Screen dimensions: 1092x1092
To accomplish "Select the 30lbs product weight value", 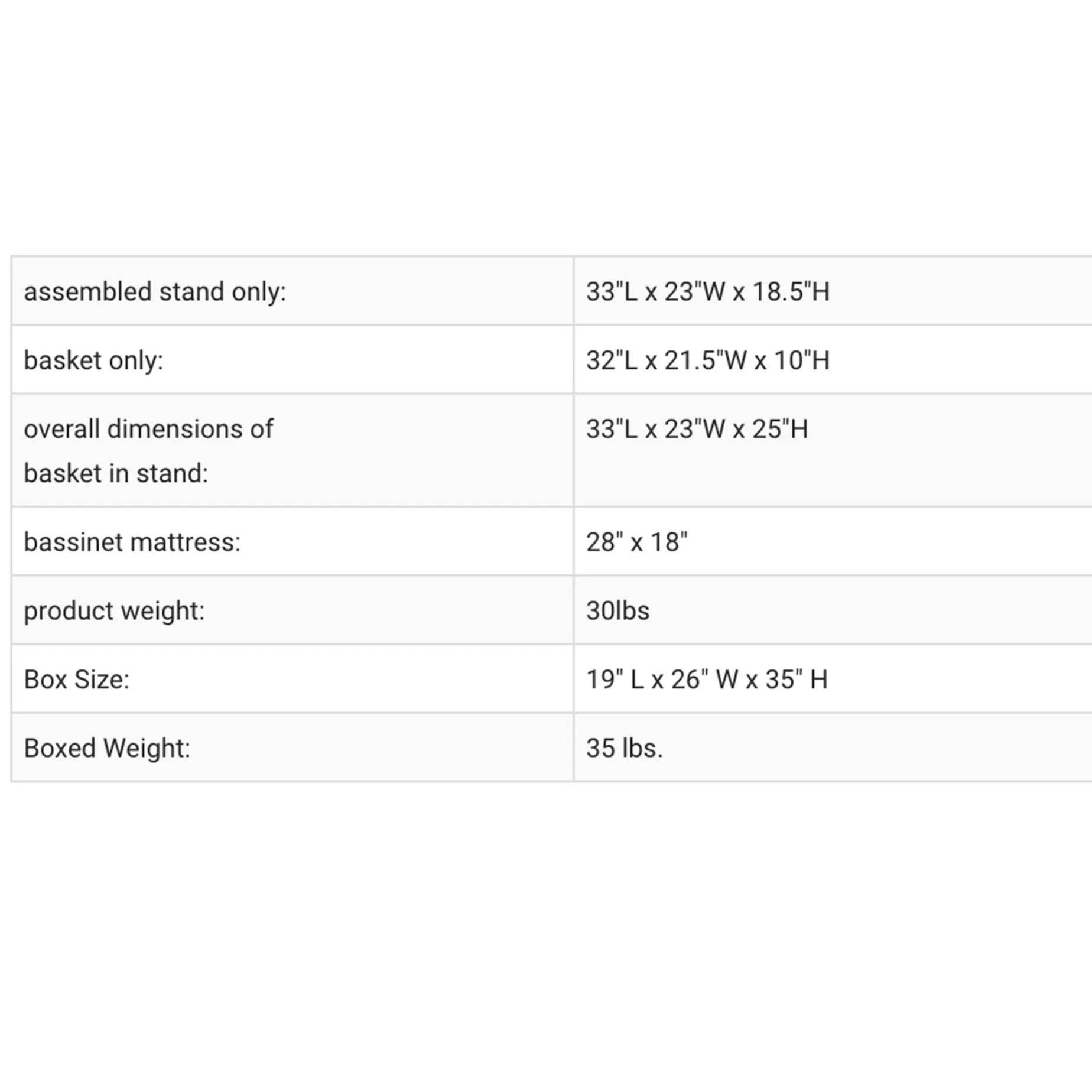I will click(x=617, y=611).
